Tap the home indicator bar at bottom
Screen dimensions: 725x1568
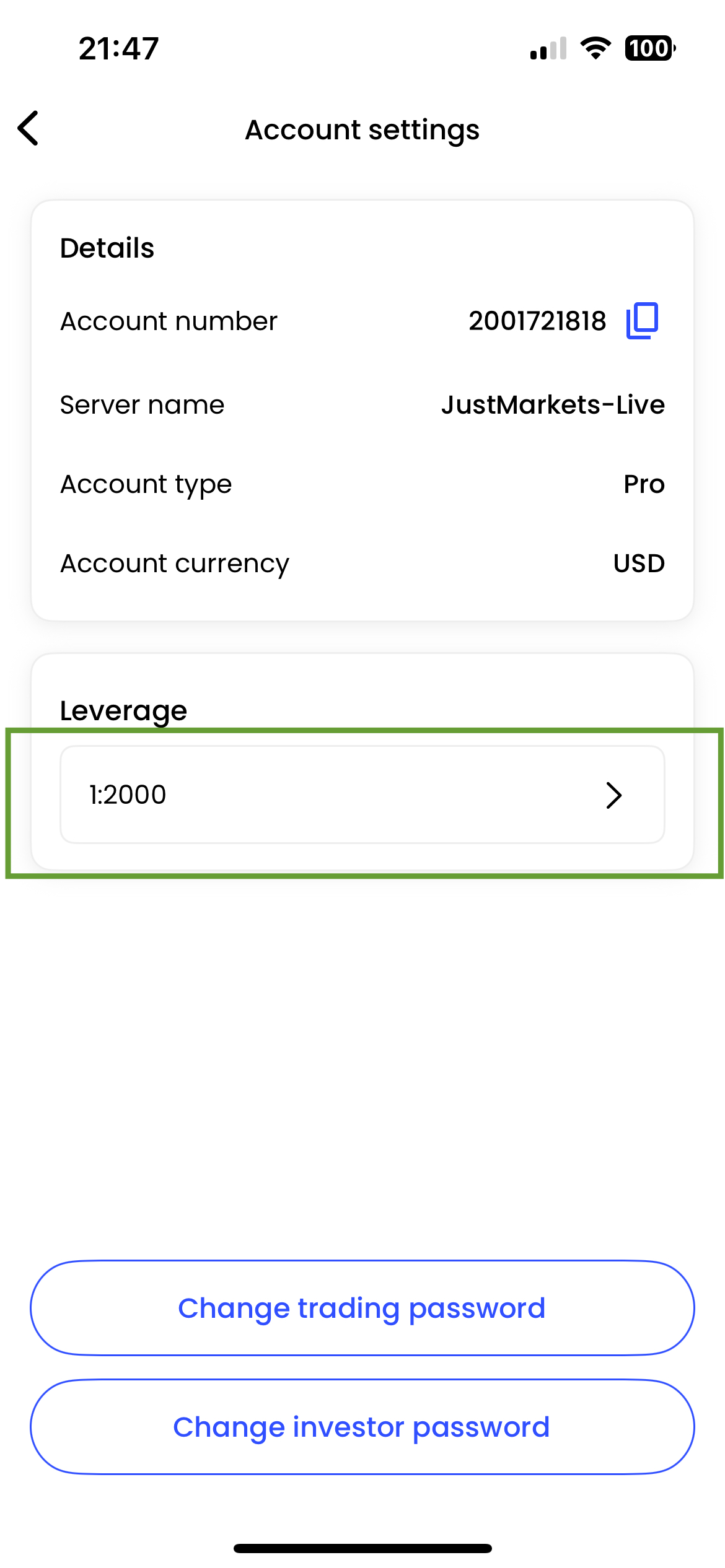pos(362,1548)
